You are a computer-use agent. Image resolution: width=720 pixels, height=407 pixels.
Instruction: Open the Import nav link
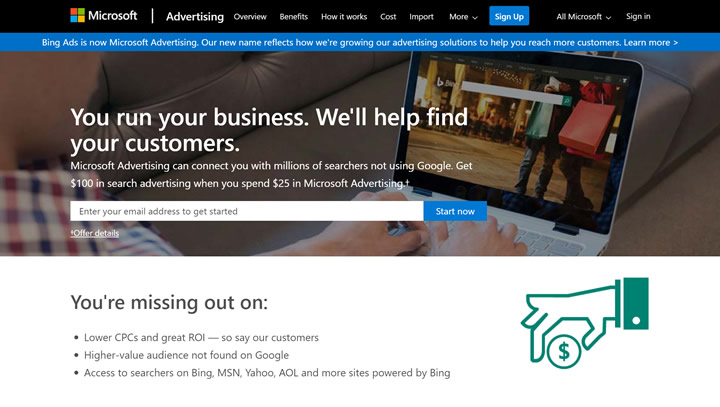[x=421, y=17]
